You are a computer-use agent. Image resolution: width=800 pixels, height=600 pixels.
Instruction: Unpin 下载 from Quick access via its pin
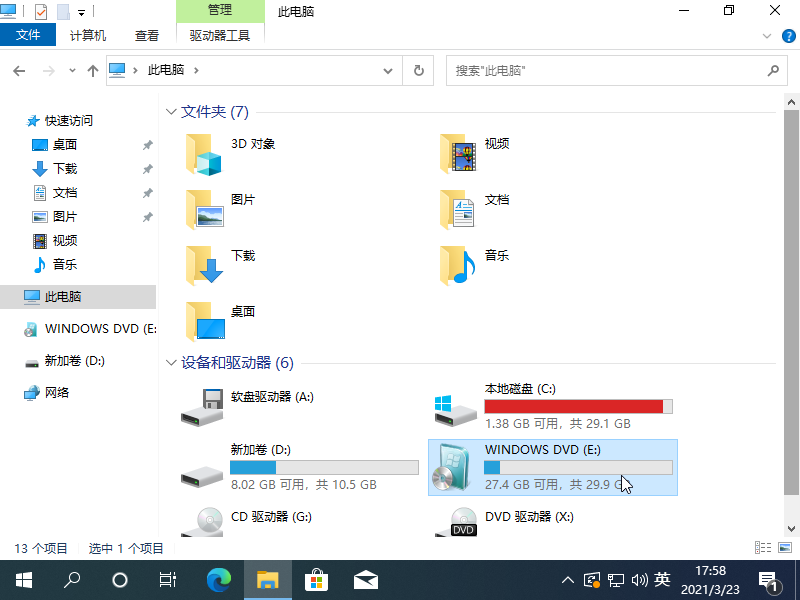(148, 168)
